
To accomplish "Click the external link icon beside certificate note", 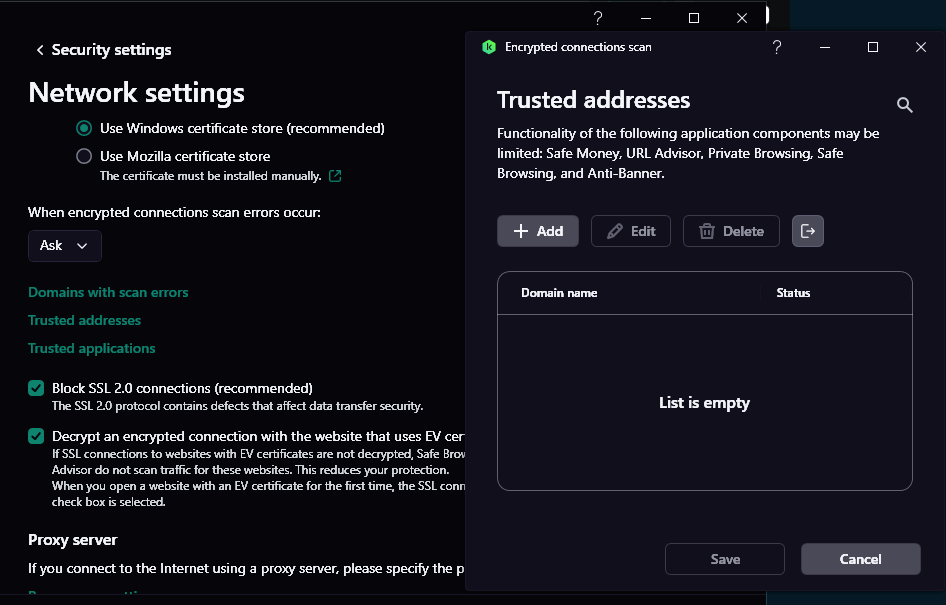I will [335, 176].
